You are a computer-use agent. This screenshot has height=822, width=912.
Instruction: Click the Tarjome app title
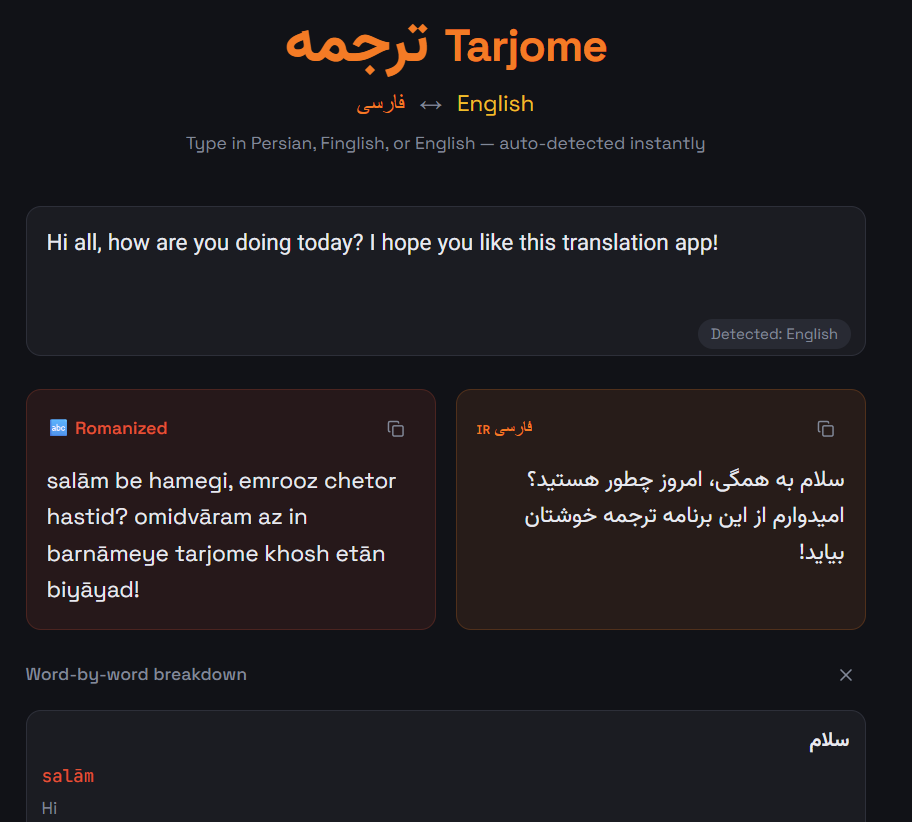pyautogui.click(x=446, y=46)
